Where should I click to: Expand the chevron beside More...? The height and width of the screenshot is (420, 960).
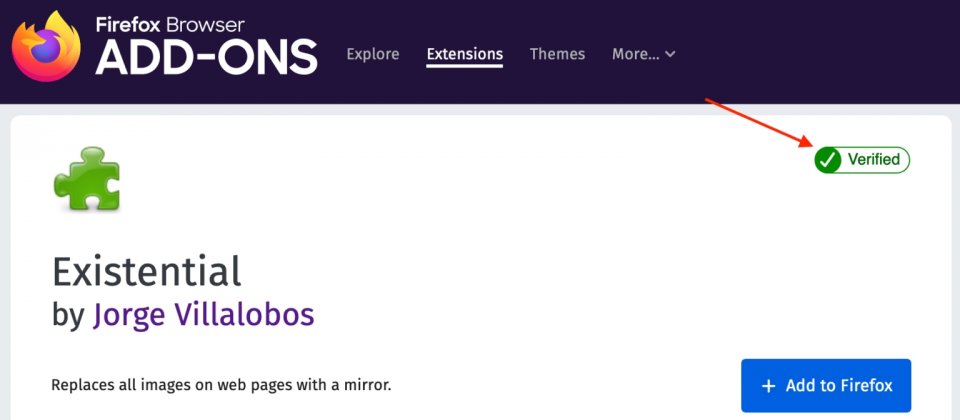tap(670, 54)
